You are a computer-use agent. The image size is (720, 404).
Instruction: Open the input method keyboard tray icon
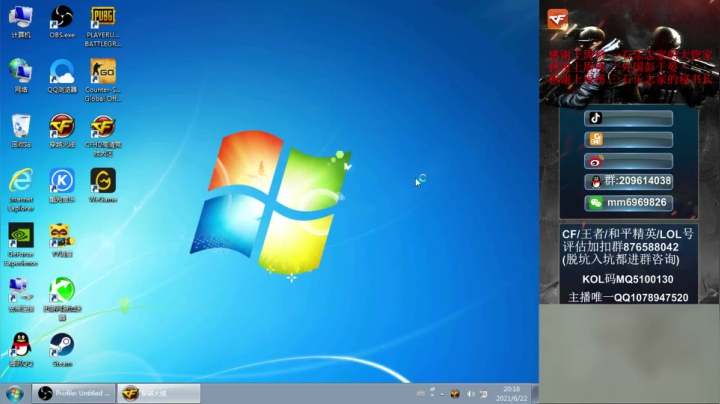click(421, 393)
